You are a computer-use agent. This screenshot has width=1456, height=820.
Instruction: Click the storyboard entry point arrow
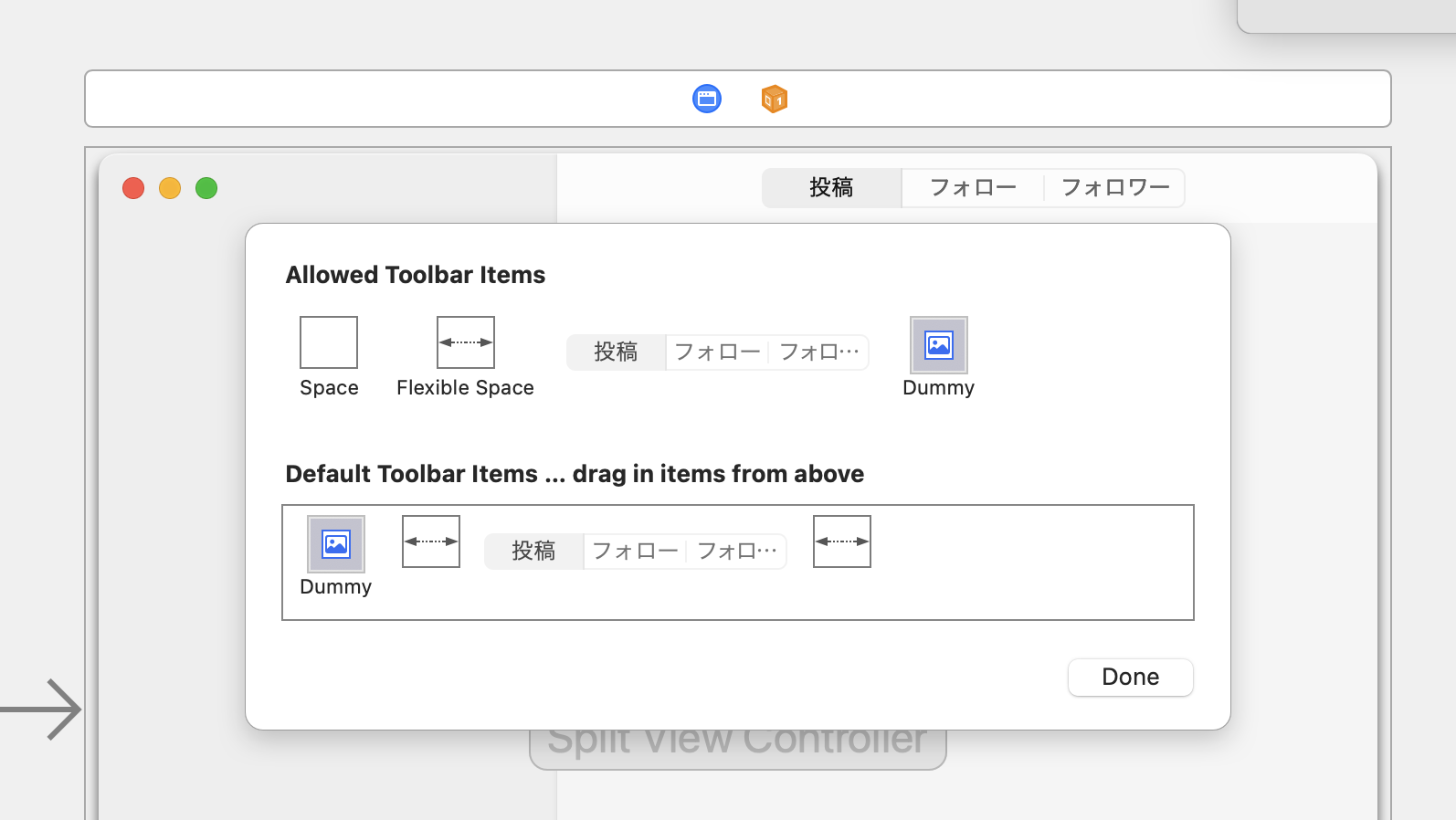pyautogui.click(x=42, y=710)
